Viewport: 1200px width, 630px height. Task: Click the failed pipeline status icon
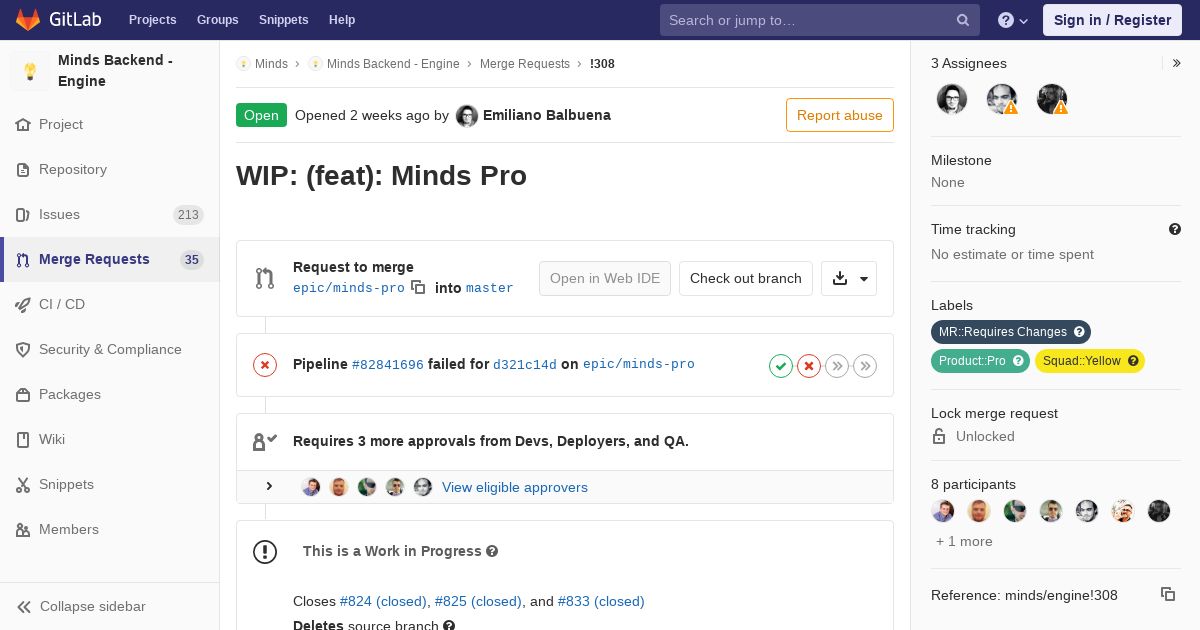click(265, 365)
